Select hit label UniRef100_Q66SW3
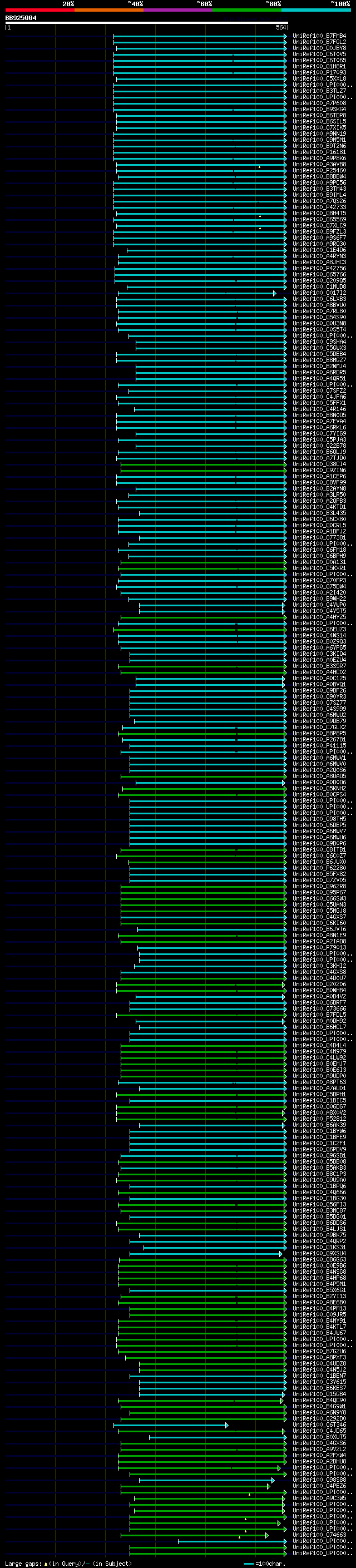The image size is (356, 1568). click(x=319, y=899)
